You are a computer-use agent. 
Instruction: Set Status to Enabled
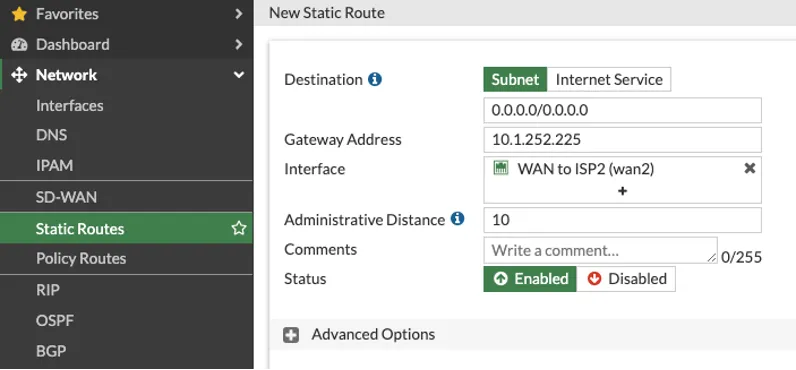[530, 279]
